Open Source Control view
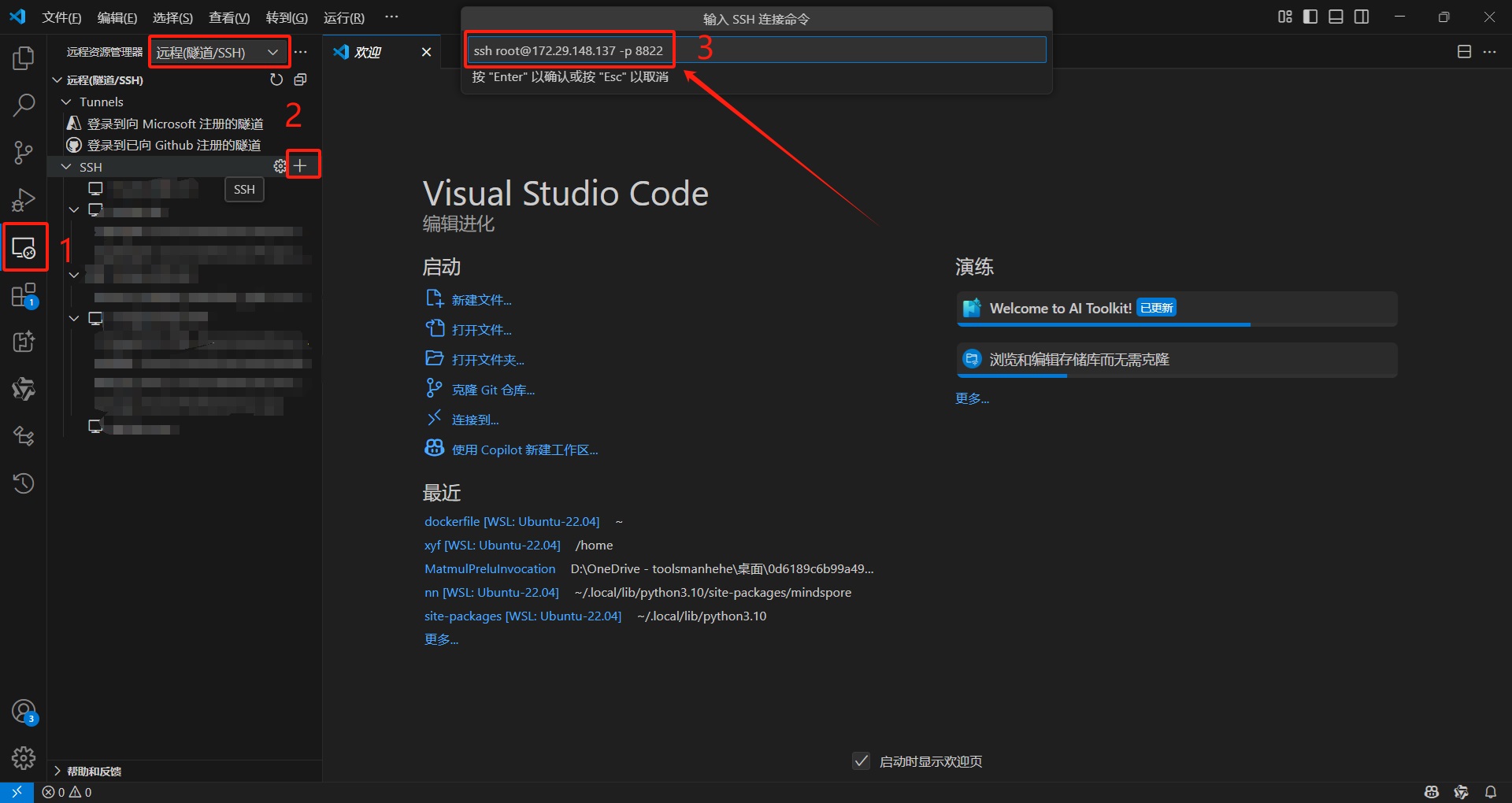 click(24, 152)
